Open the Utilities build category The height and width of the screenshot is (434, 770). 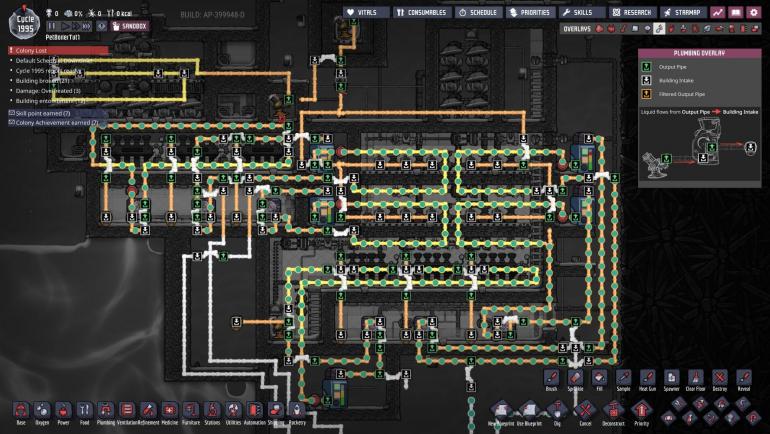pos(233,410)
